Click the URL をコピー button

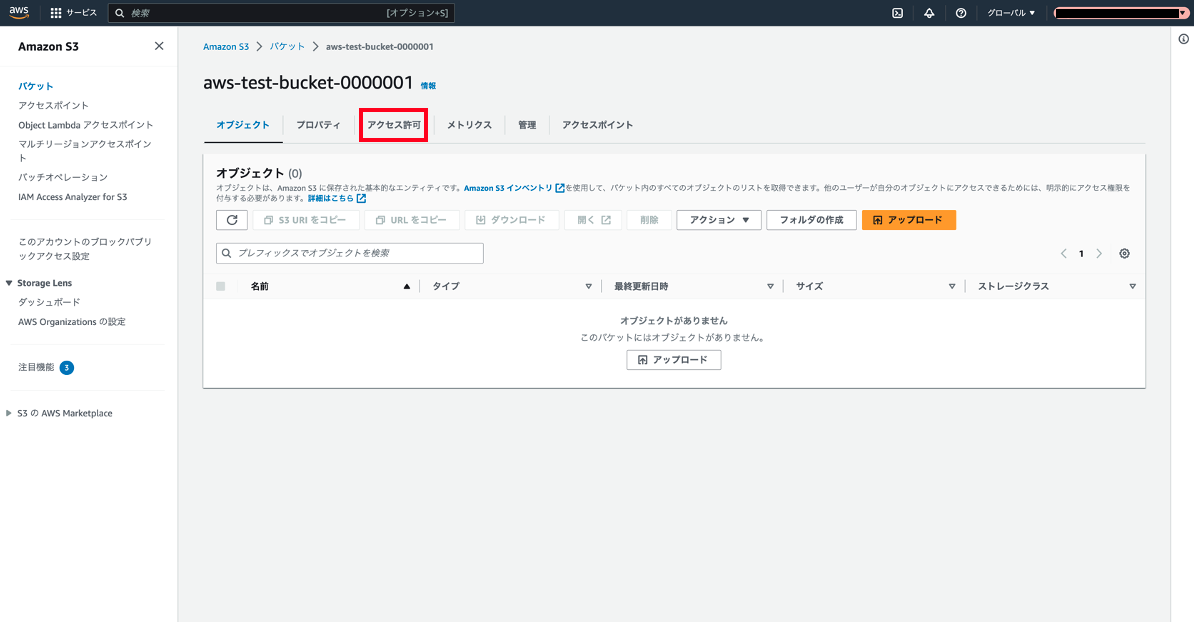(x=412, y=220)
